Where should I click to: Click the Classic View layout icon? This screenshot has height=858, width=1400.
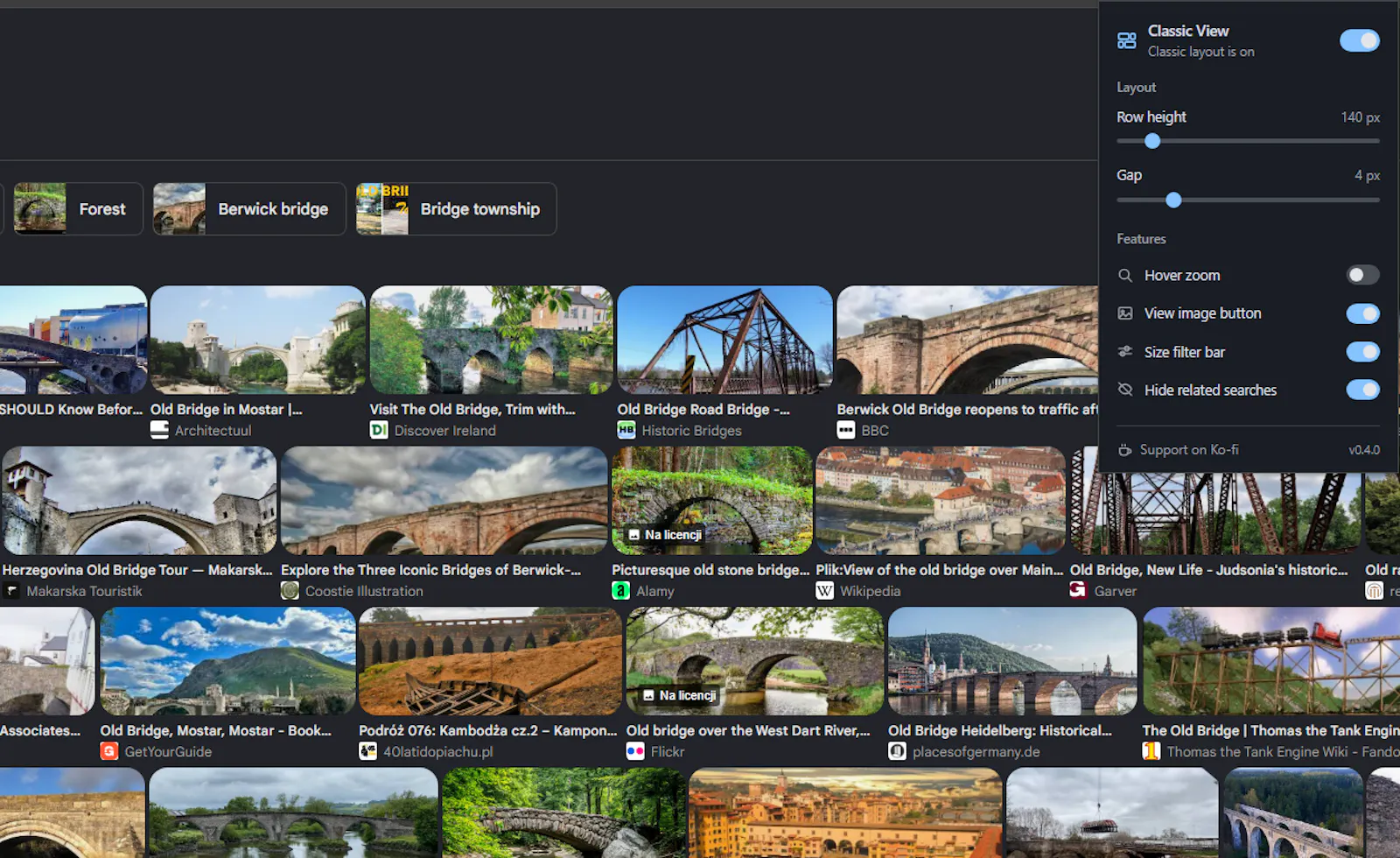click(x=1127, y=40)
